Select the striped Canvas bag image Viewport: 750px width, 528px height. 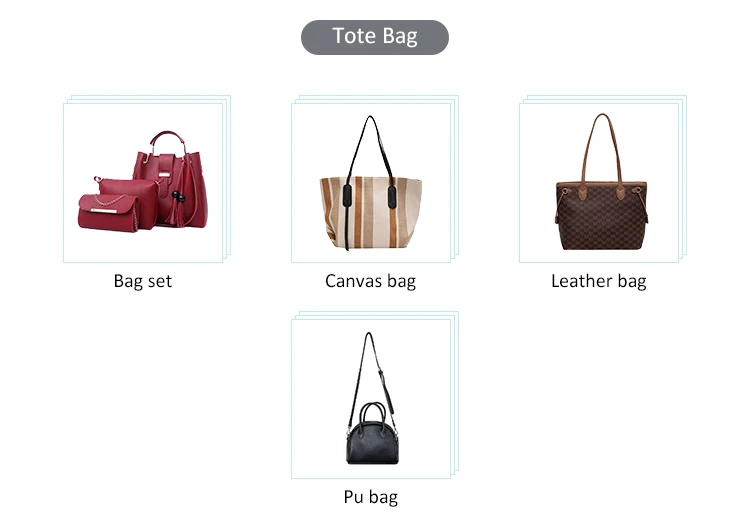371,183
